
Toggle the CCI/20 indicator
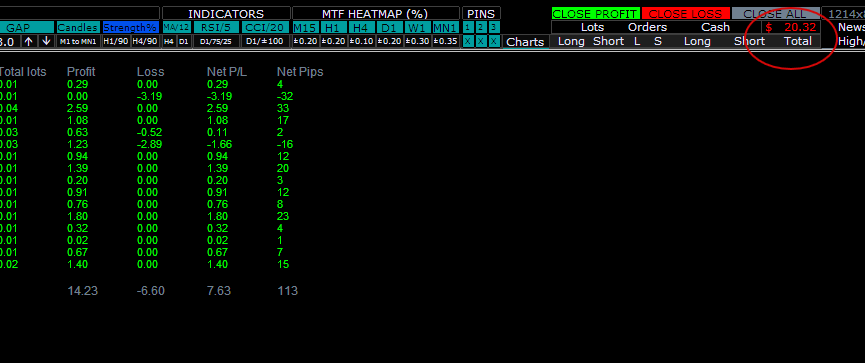[266, 27]
